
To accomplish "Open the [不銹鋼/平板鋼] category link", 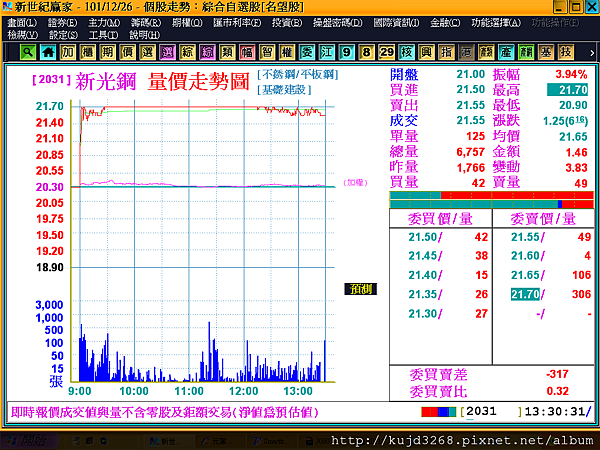I will coord(298,74).
